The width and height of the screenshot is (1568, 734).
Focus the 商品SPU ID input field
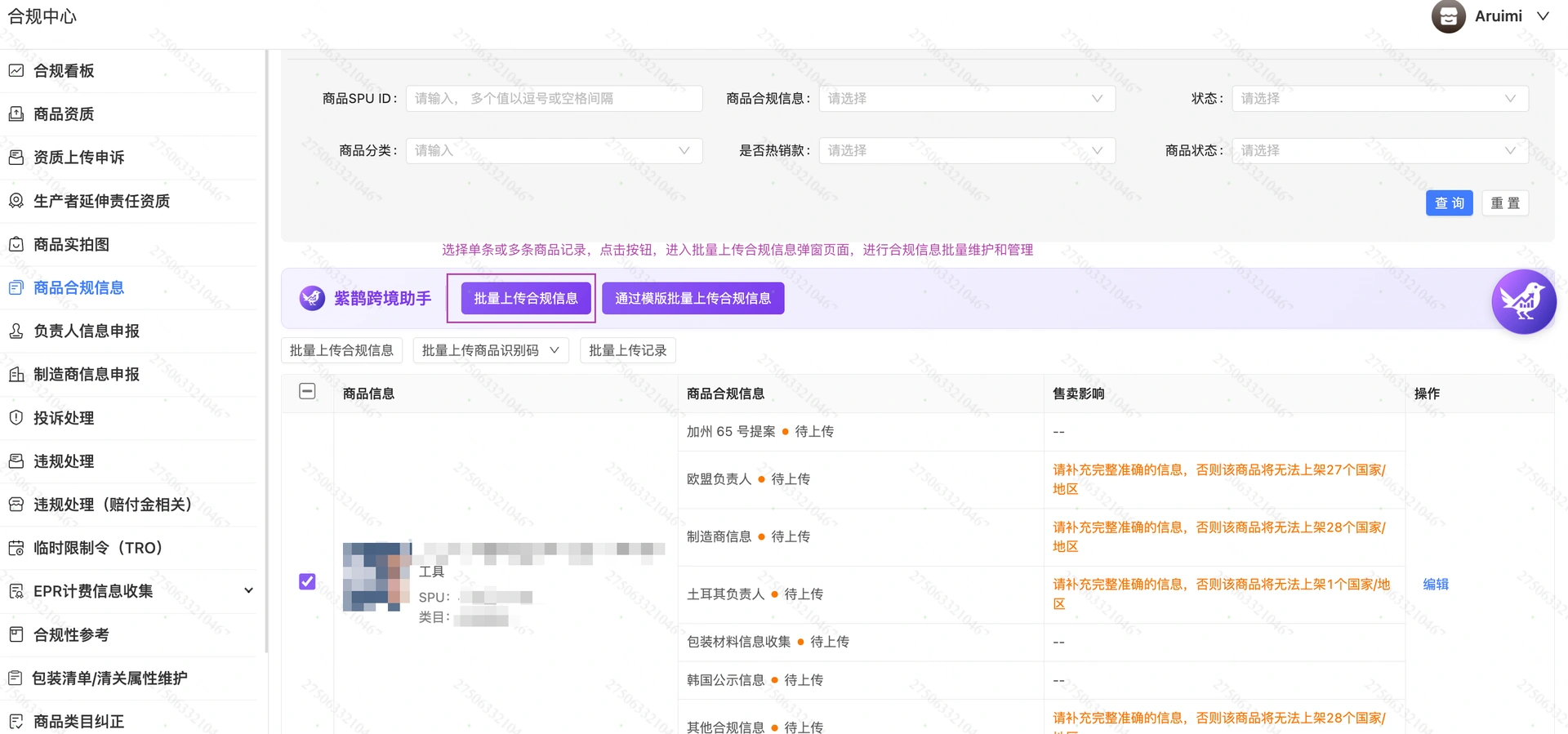[554, 99]
